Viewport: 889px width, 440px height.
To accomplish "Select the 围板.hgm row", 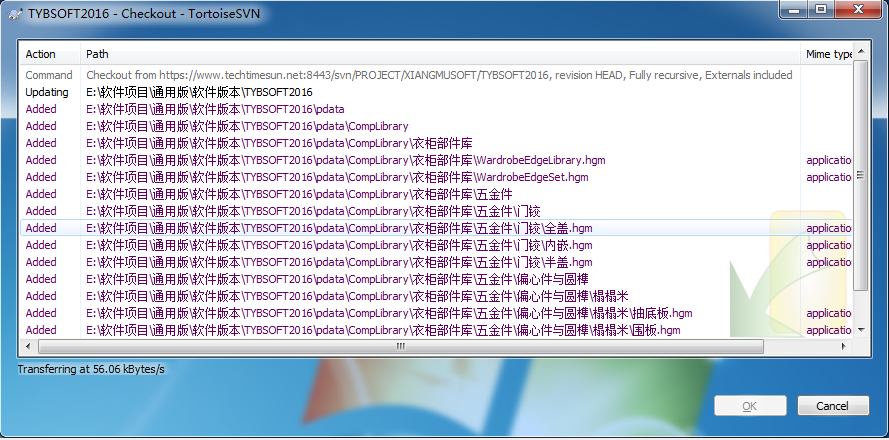I will (436, 330).
